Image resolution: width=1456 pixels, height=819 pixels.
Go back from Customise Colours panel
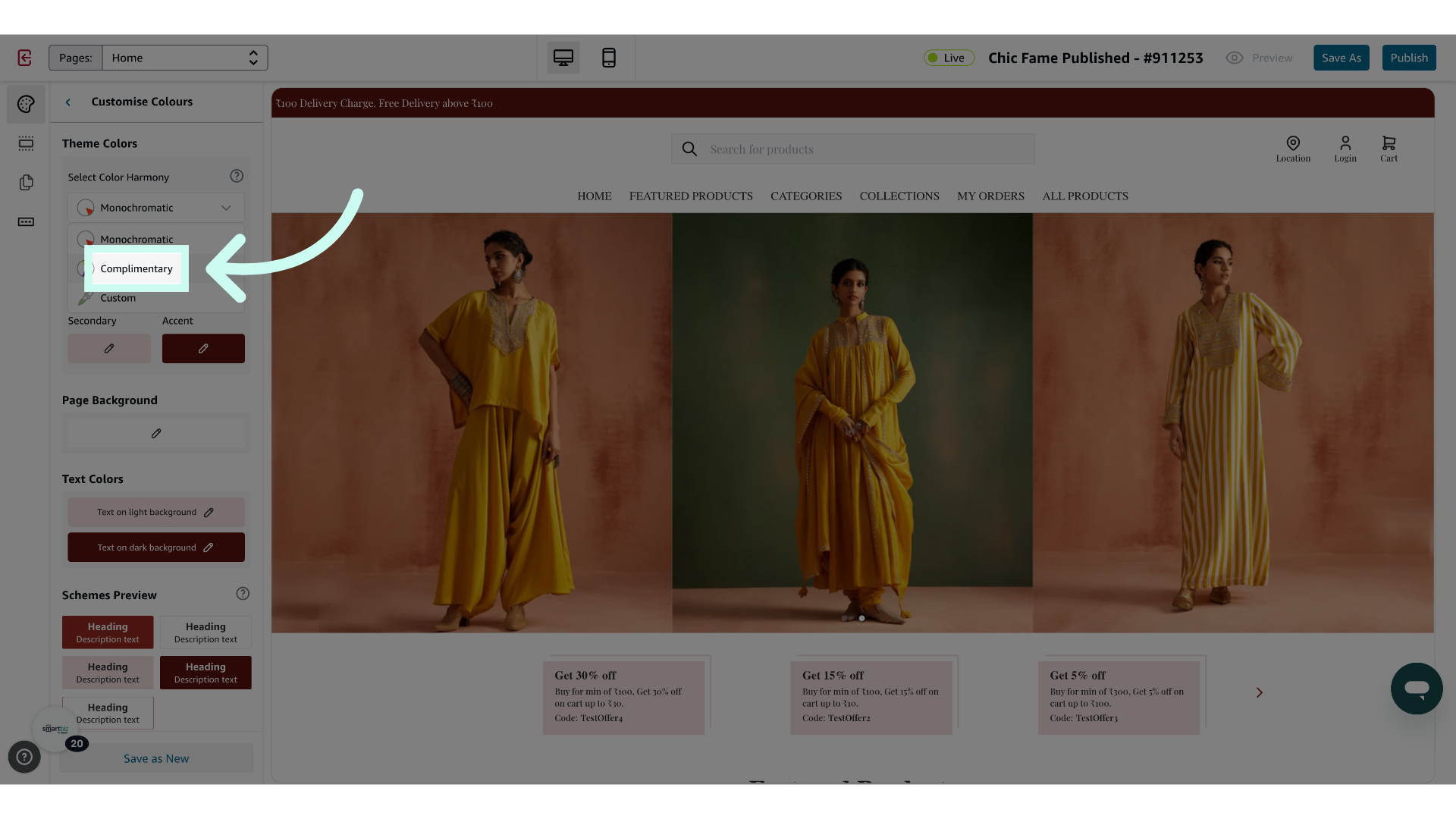click(68, 102)
